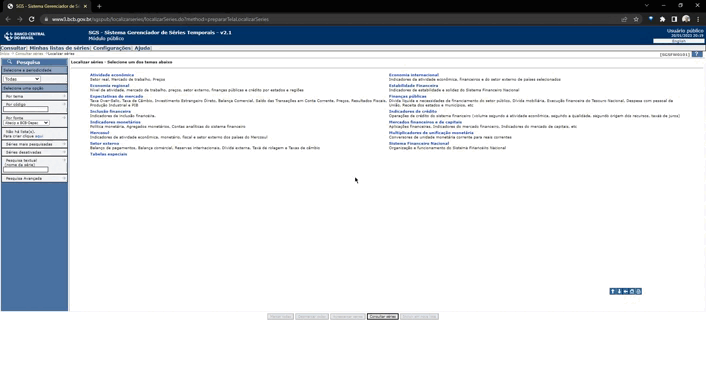This screenshot has width=706, height=380.
Task: Open the Inclusão financeira theme
Action: 110,111
